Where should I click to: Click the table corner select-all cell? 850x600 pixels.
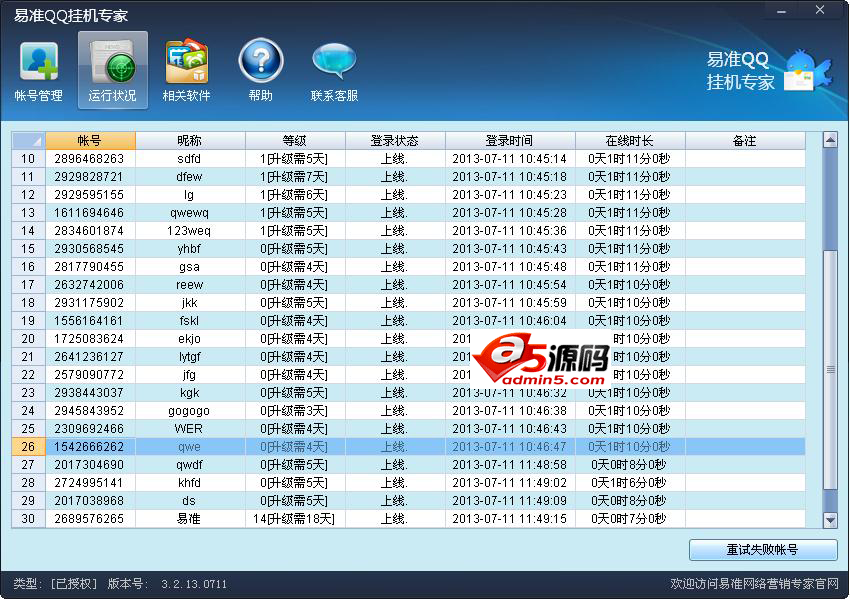tap(29, 141)
